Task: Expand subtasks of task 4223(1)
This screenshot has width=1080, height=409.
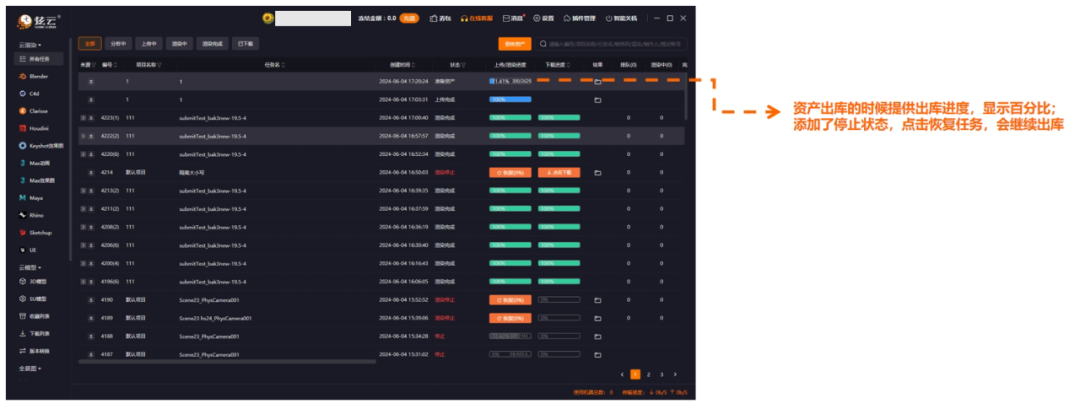Action: (x=83, y=118)
